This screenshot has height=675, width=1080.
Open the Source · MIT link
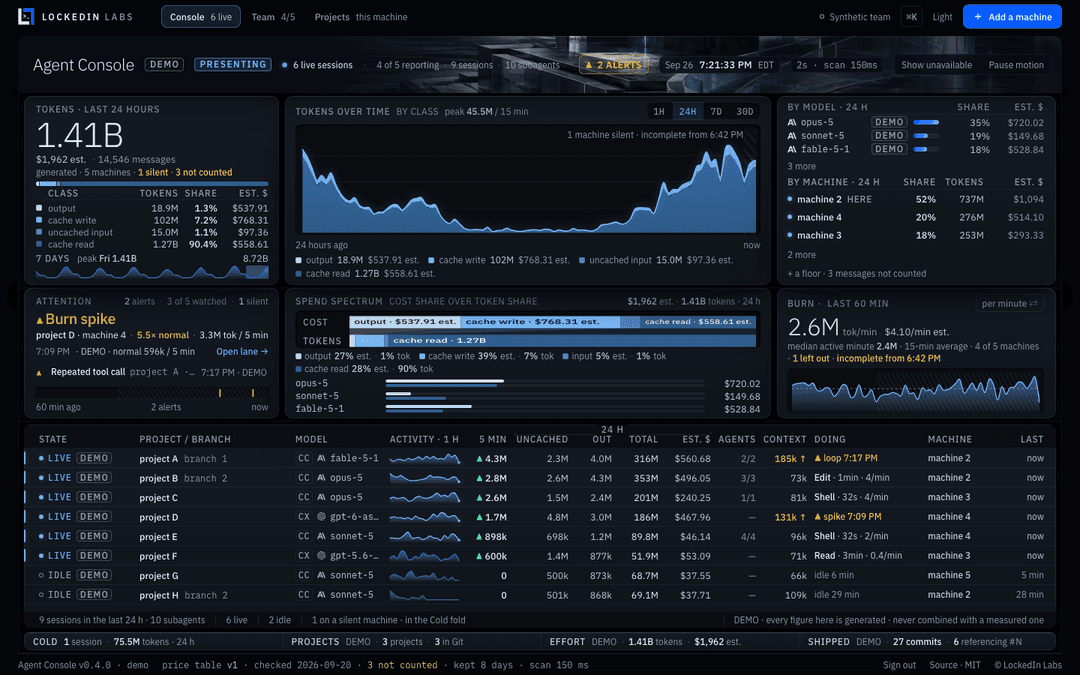(955, 665)
